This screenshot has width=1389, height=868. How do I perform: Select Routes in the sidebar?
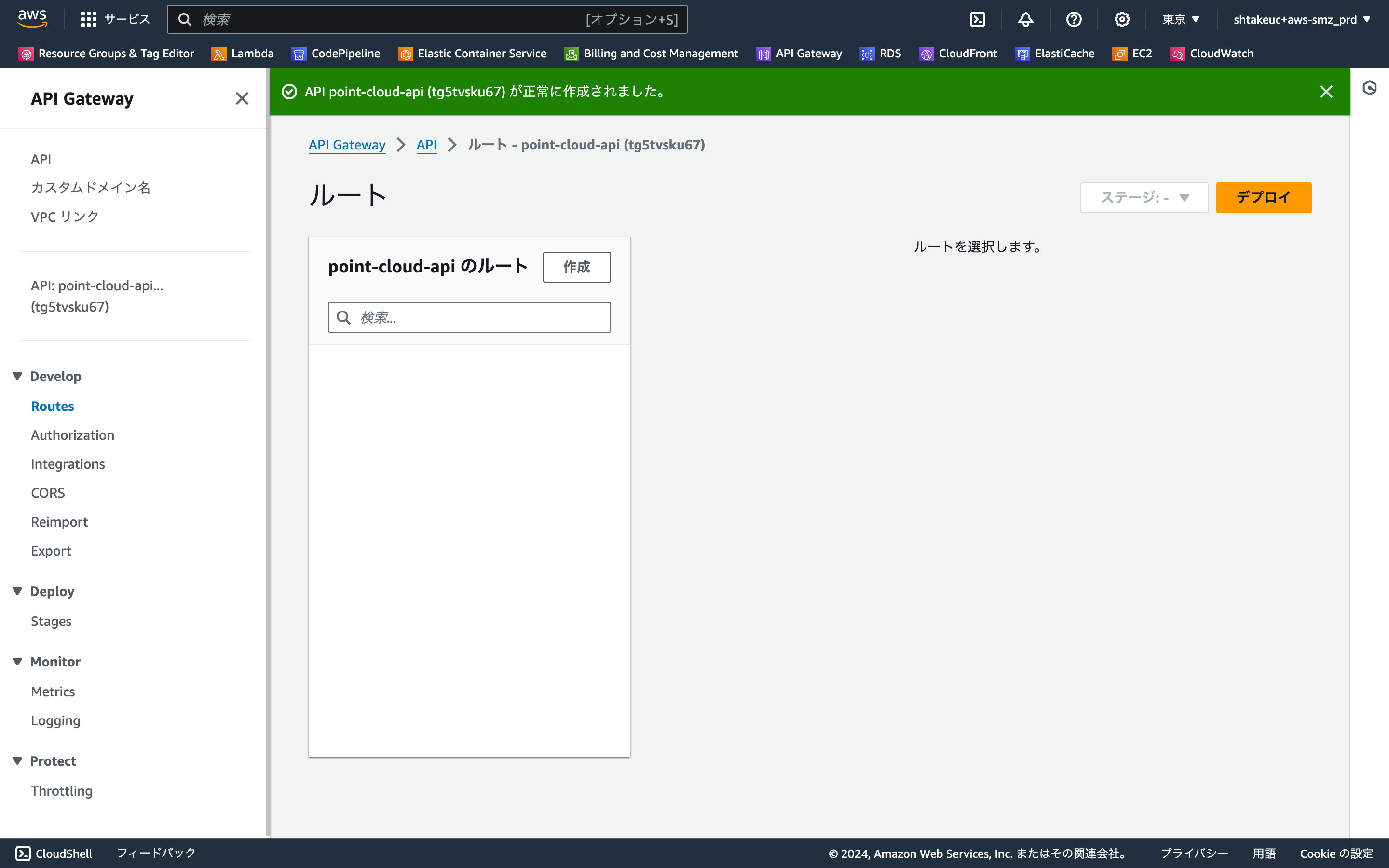(x=52, y=406)
